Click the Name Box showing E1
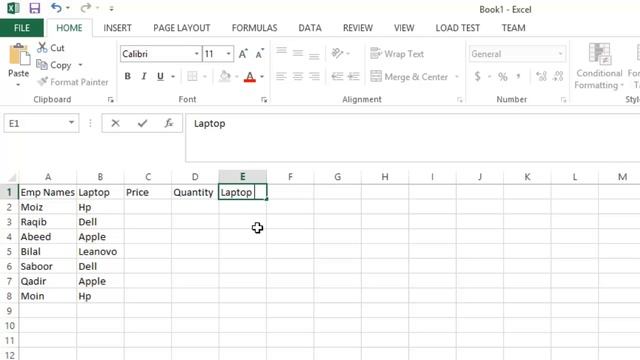This screenshot has height=360, width=640. pyautogui.click(x=41, y=123)
